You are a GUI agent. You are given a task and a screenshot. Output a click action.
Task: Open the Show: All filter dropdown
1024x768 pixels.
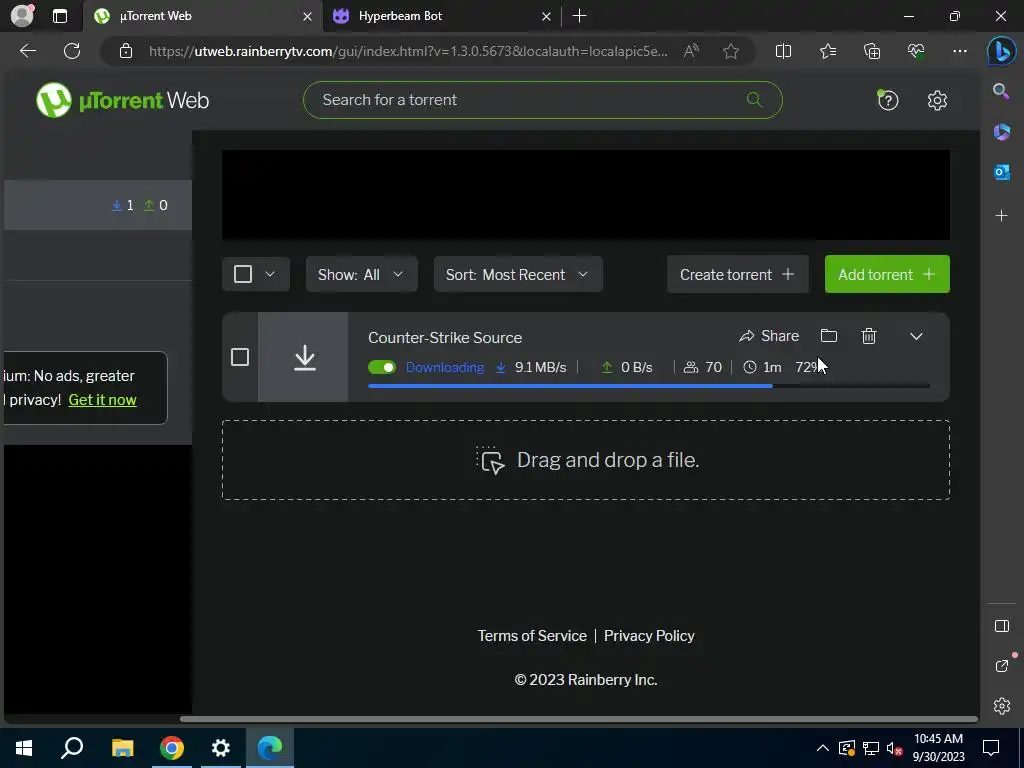361,274
